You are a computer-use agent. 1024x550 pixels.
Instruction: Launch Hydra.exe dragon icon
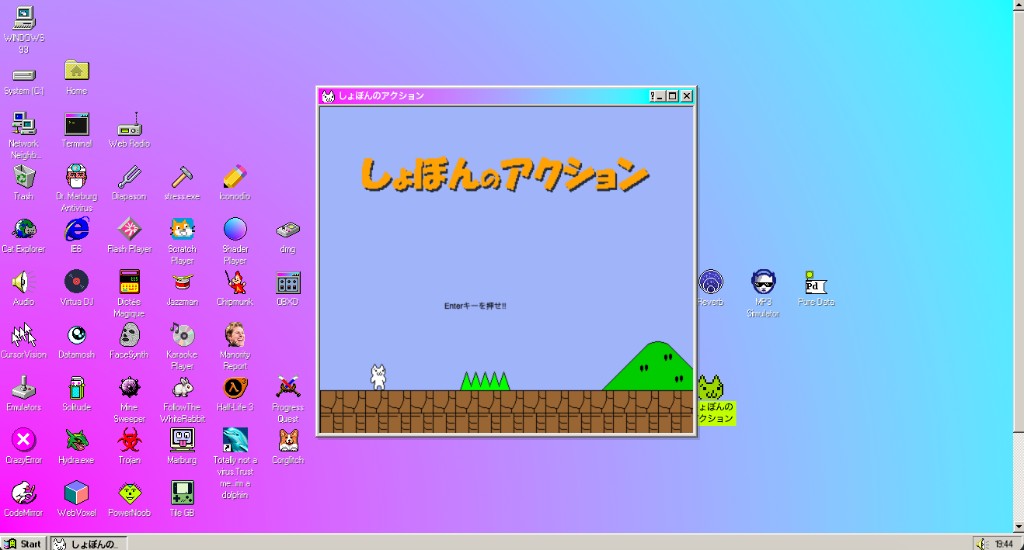(x=76, y=440)
